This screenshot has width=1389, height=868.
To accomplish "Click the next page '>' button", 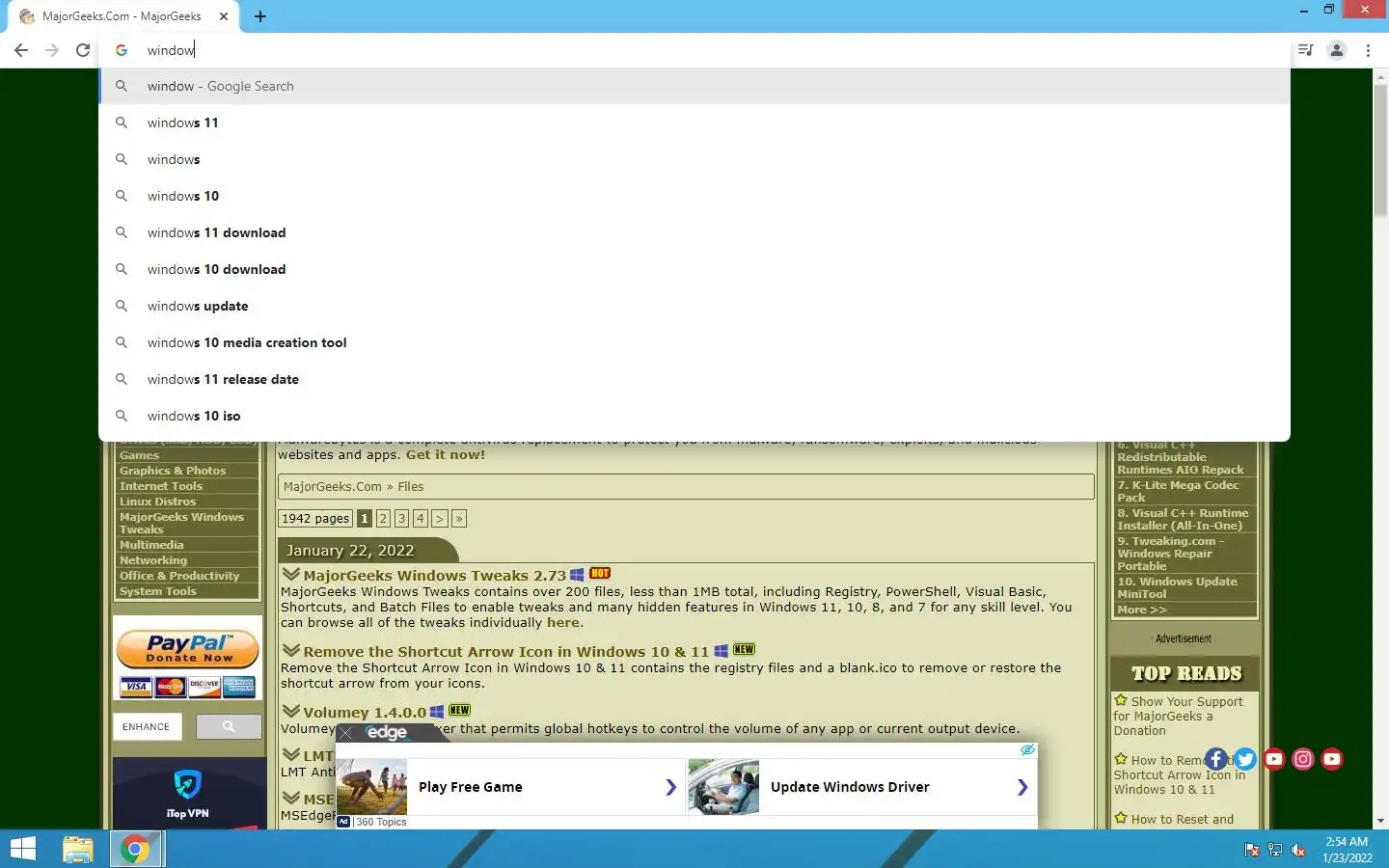I will pyautogui.click(x=439, y=518).
